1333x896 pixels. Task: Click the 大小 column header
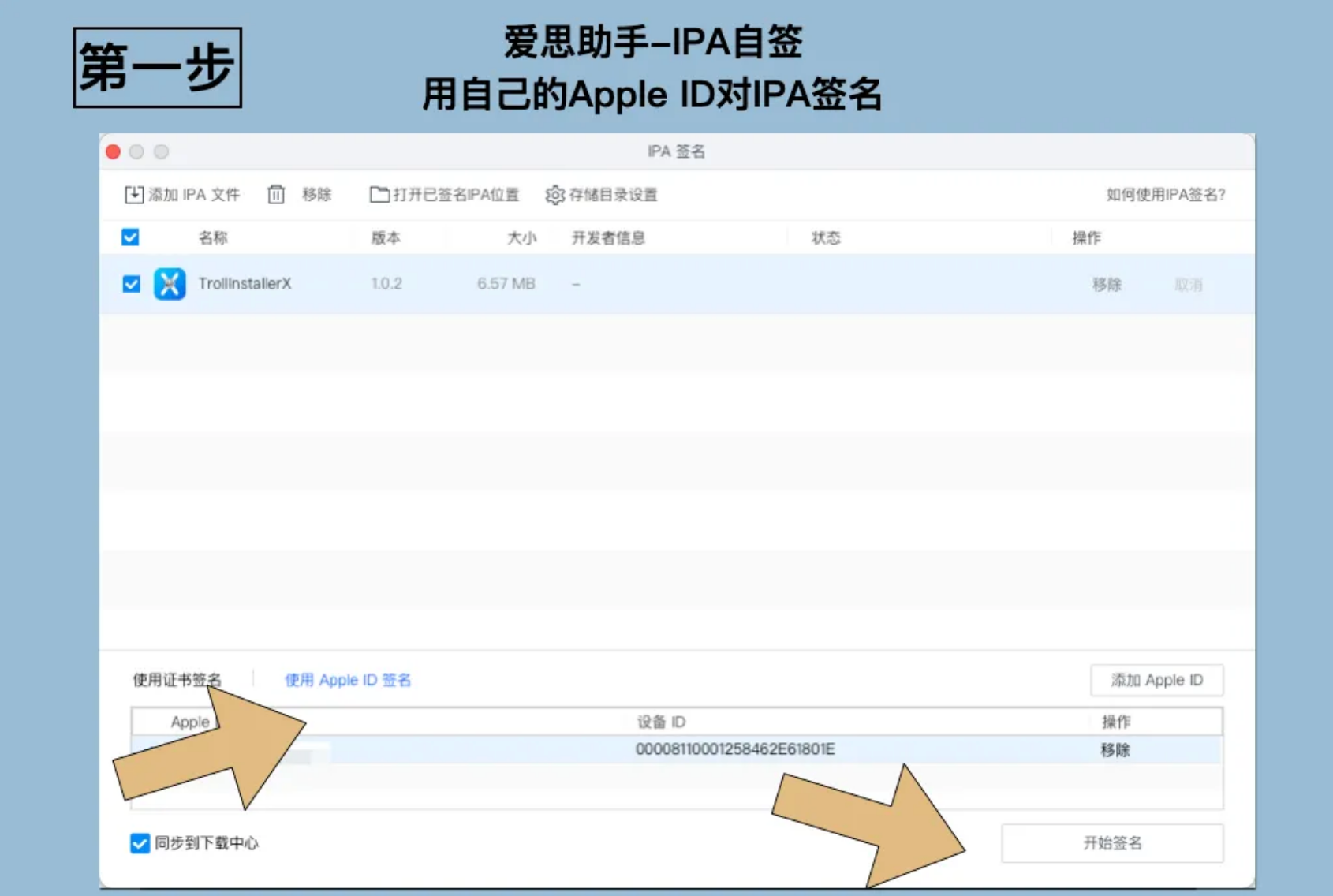coord(521,237)
